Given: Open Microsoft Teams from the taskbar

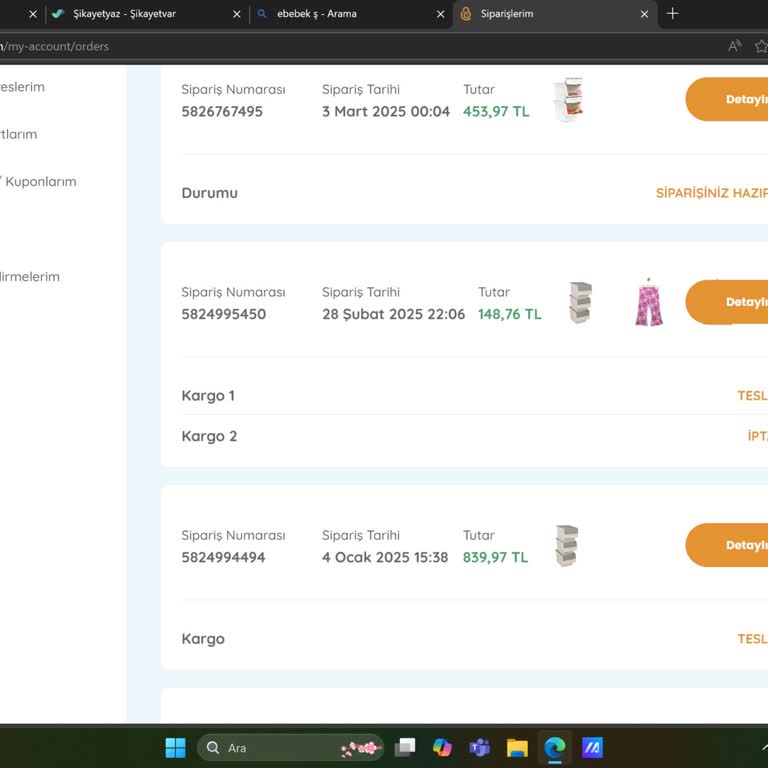Looking at the screenshot, I should (x=480, y=747).
